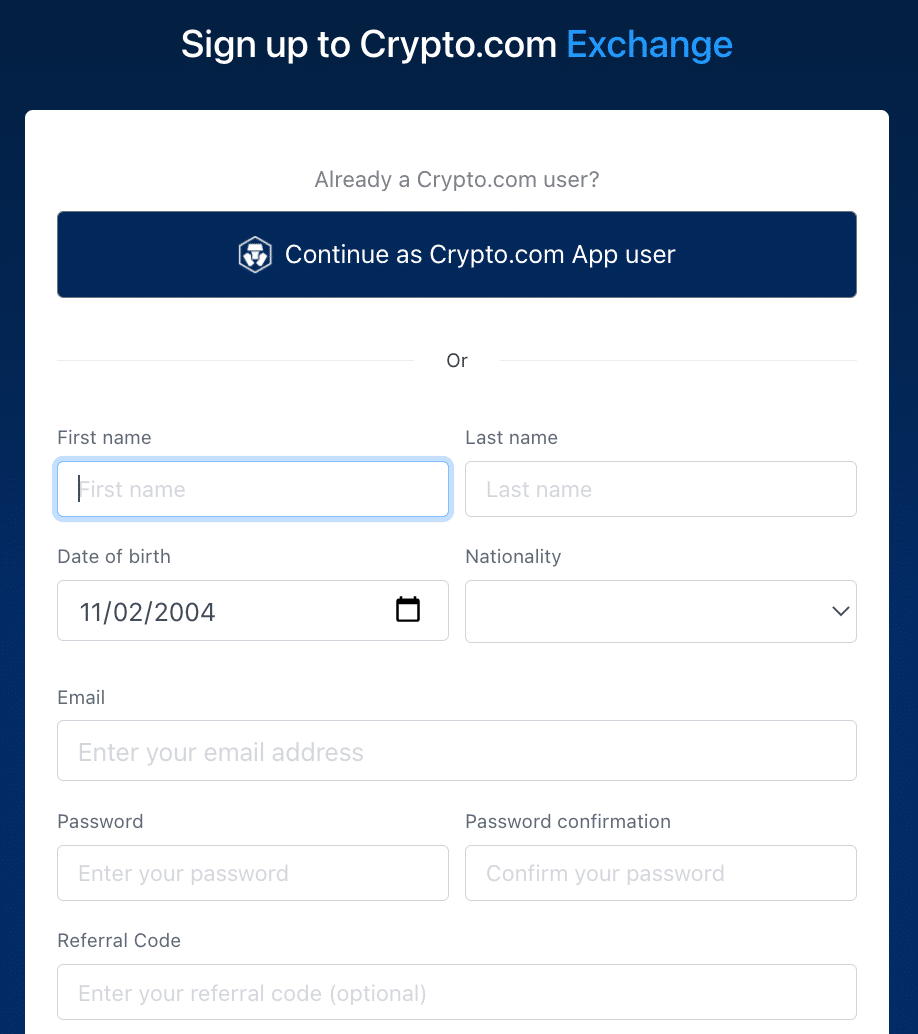Click the 'Referral Code' label
Image resolution: width=918 pixels, height=1034 pixels.
[x=119, y=940]
